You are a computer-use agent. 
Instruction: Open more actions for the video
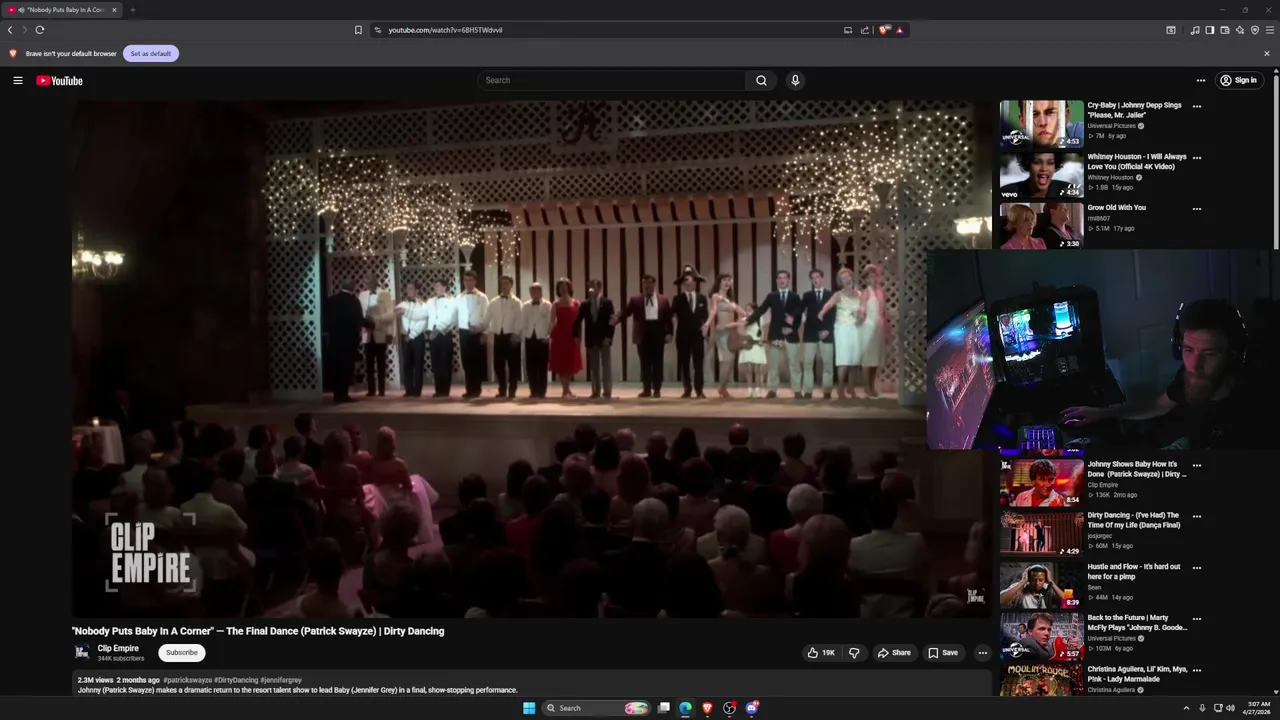tap(982, 653)
